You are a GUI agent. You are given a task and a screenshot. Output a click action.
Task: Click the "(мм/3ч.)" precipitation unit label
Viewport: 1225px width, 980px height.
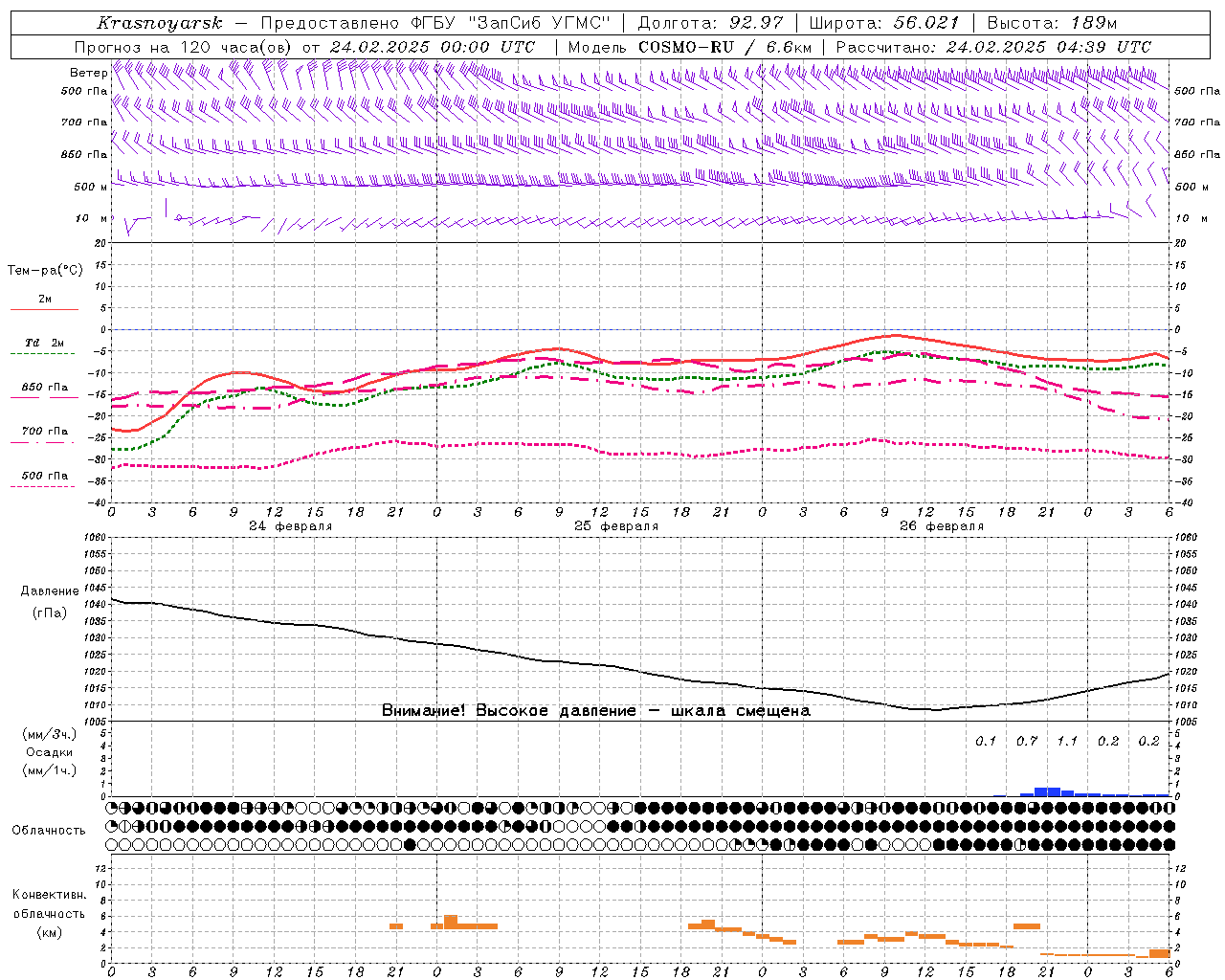[50, 734]
